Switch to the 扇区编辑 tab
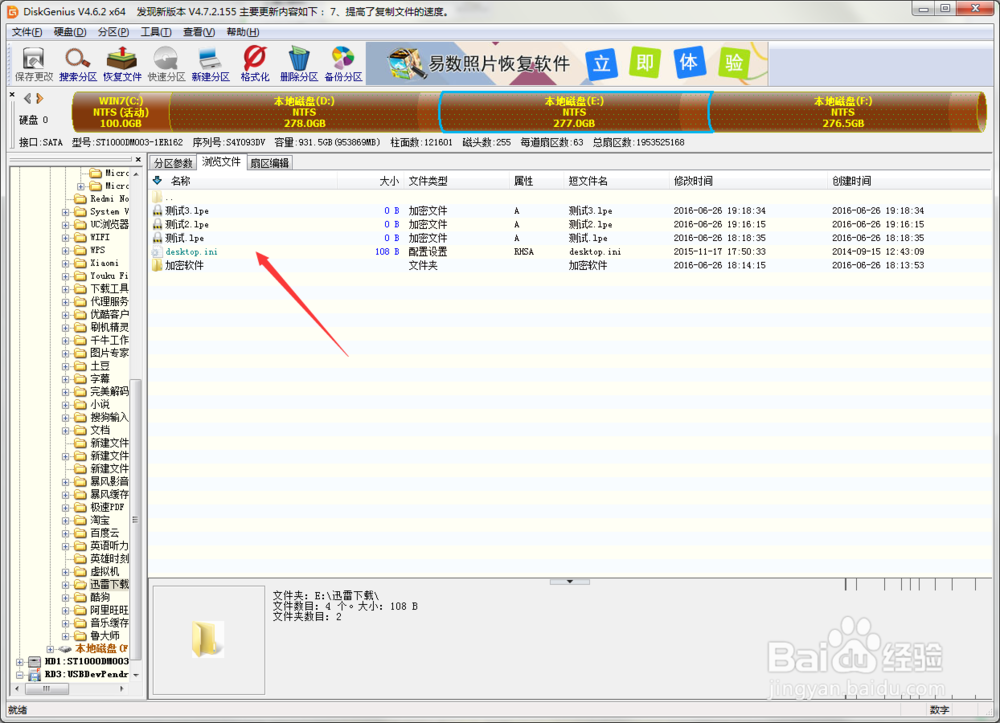The width and height of the screenshot is (1000, 723). 270,163
